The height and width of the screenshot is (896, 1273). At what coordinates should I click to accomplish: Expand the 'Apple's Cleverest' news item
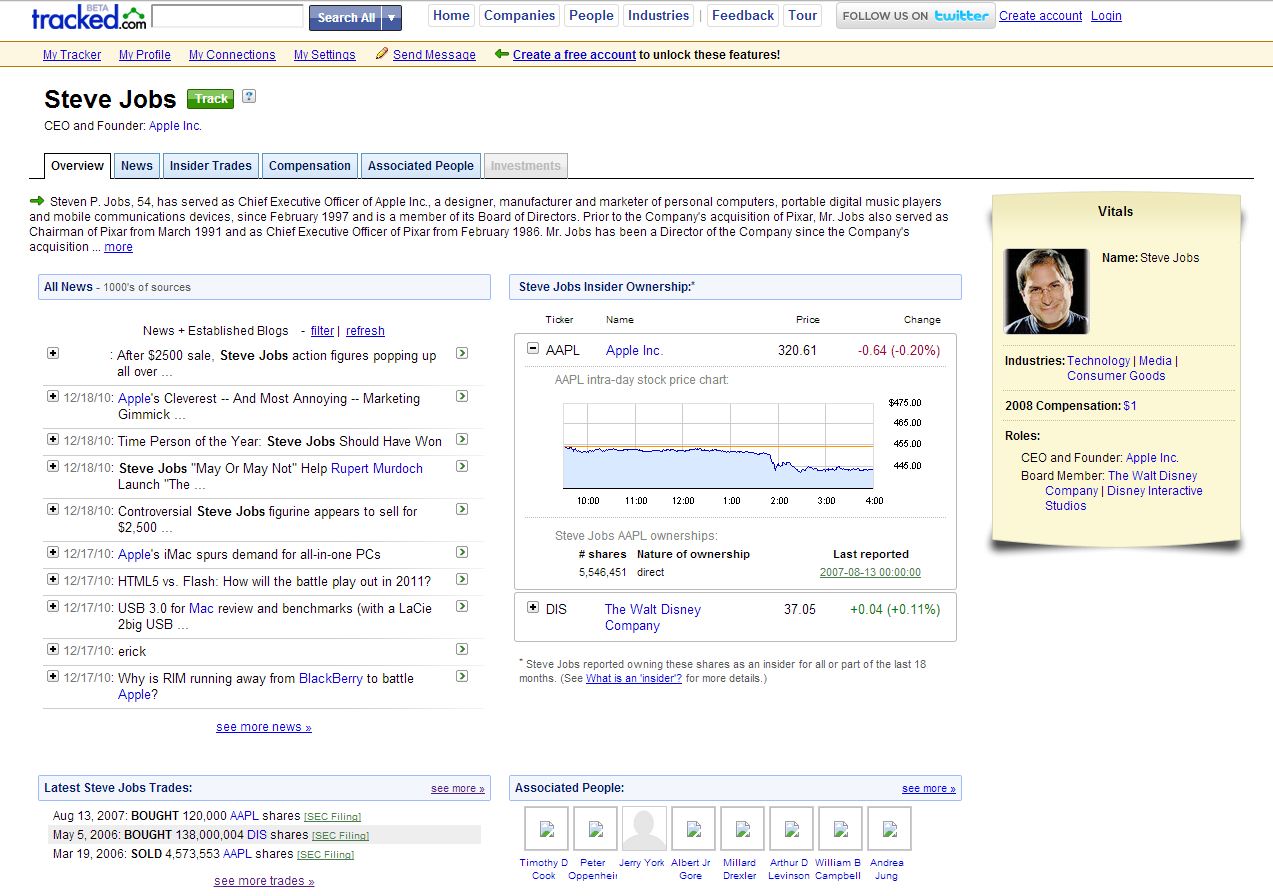(53, 396)
